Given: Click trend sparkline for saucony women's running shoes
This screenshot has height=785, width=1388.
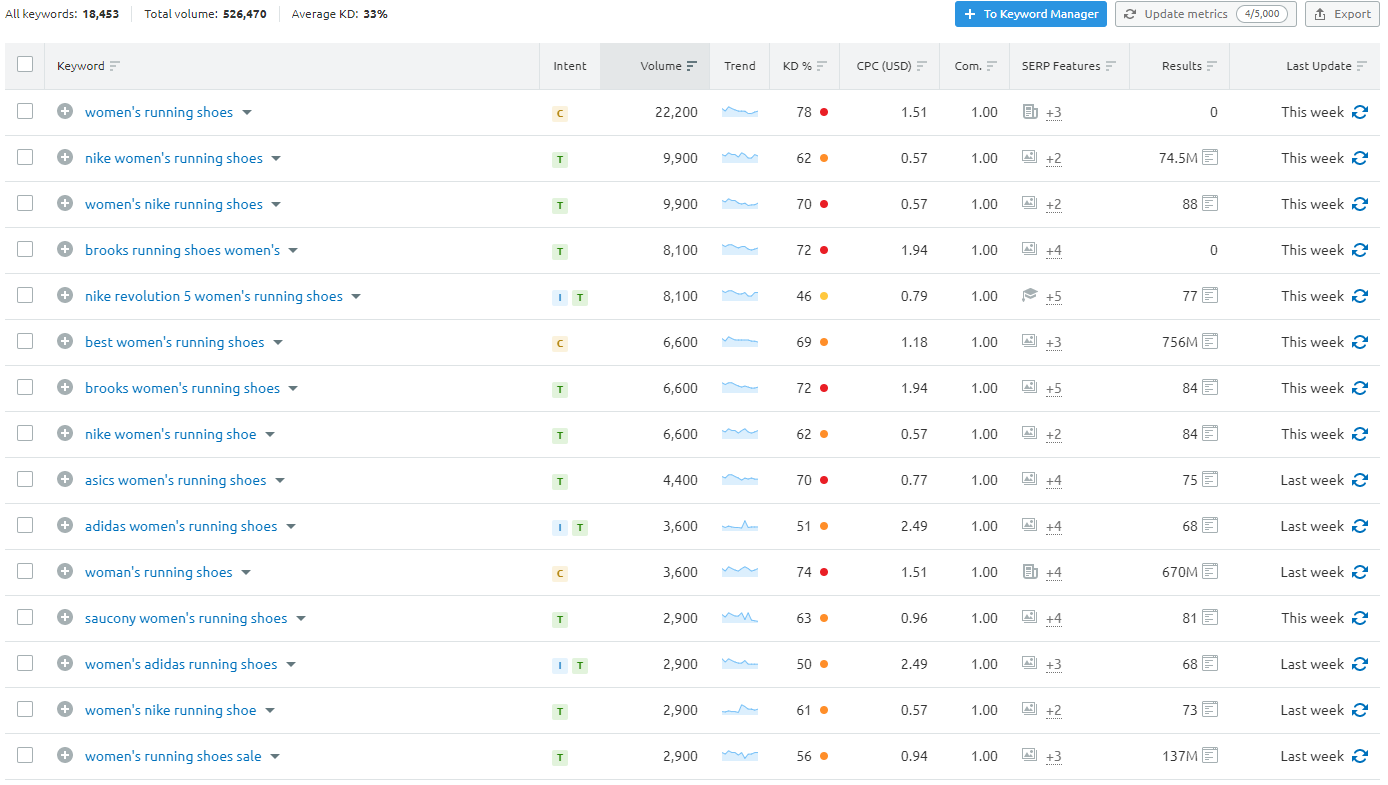Looking at the screenshot, I should pos(740,618).
